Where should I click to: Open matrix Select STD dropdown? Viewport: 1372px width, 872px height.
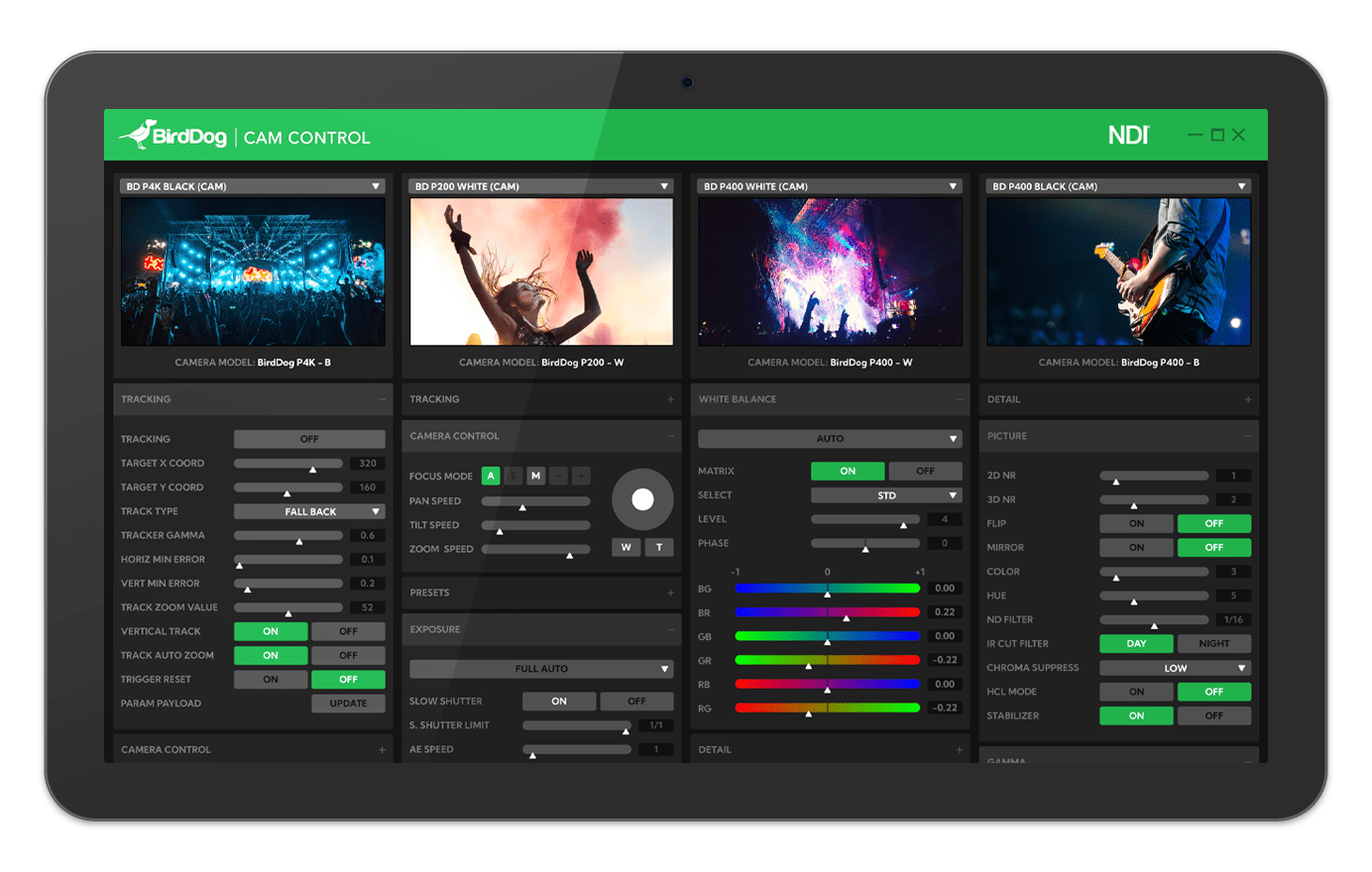click(886, 495)
